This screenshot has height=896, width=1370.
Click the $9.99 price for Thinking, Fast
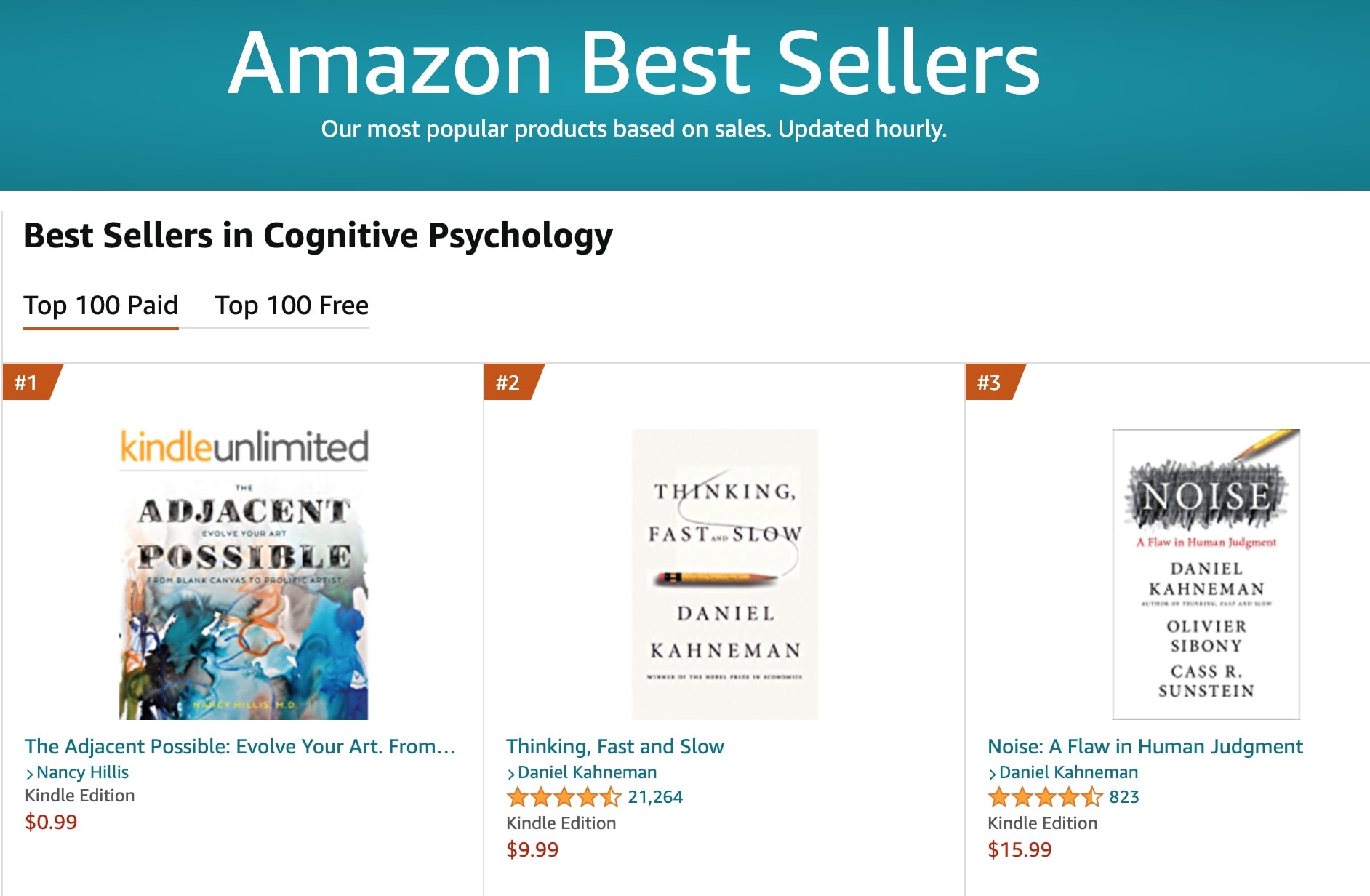click(532, 849)
